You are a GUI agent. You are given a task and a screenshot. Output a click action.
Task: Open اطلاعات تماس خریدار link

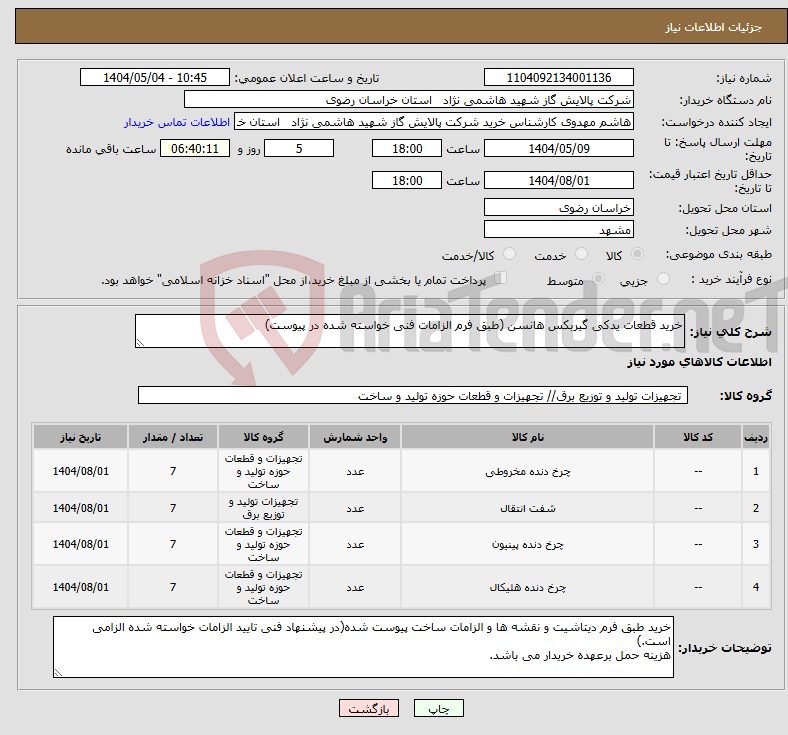click(177, 122)
